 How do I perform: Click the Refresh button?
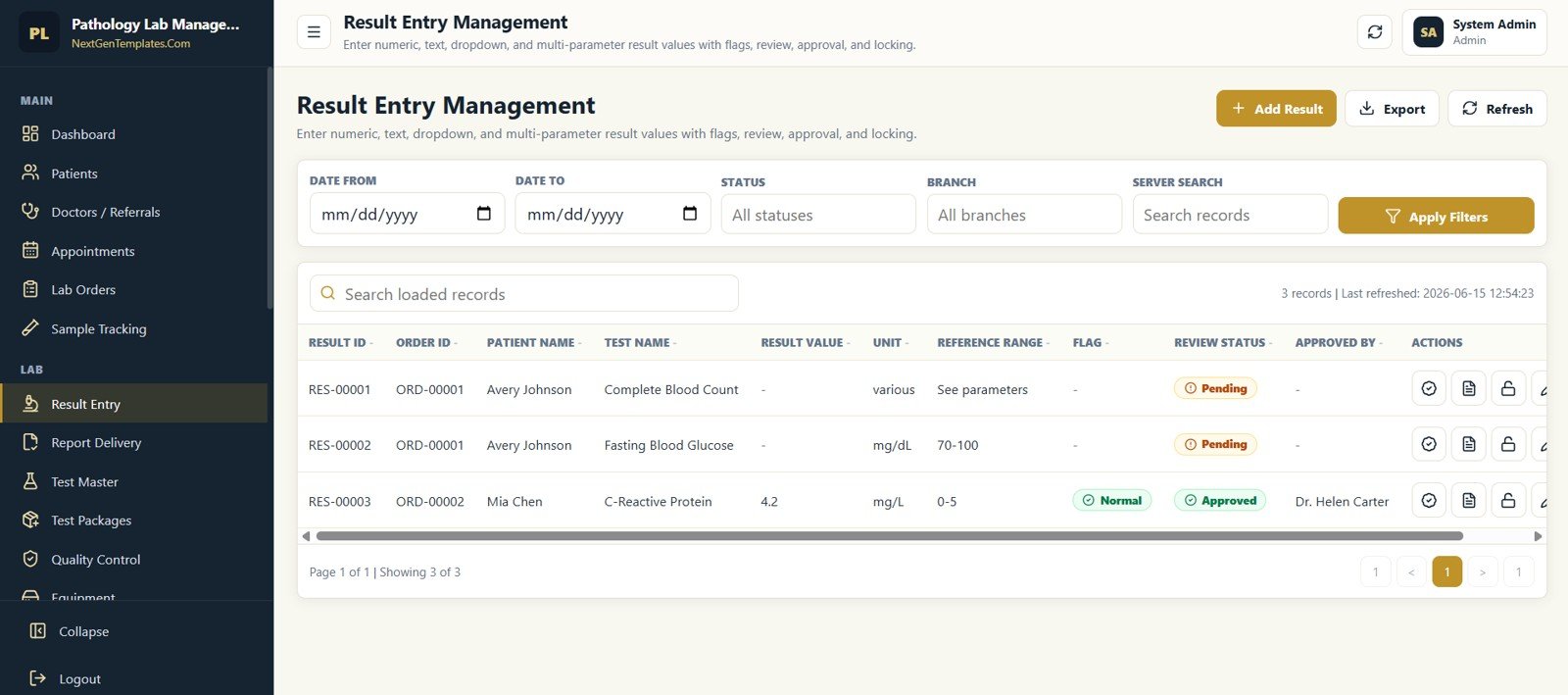pos(1497,108)
